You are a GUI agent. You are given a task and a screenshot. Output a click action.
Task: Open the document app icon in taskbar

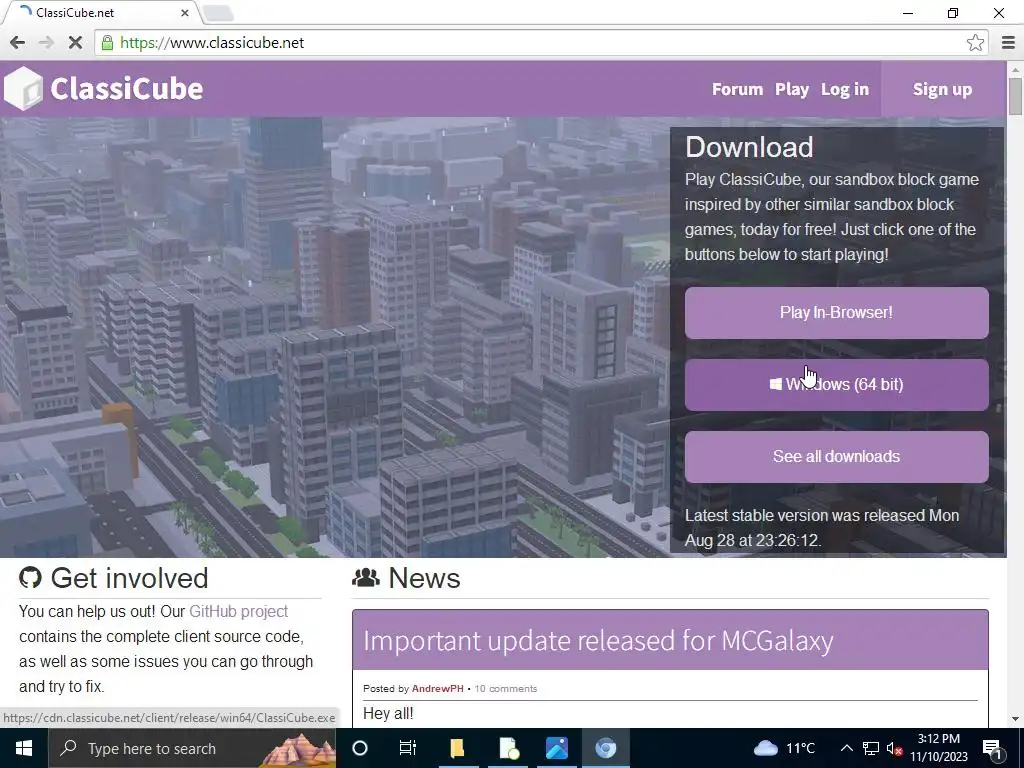(507, 748)
